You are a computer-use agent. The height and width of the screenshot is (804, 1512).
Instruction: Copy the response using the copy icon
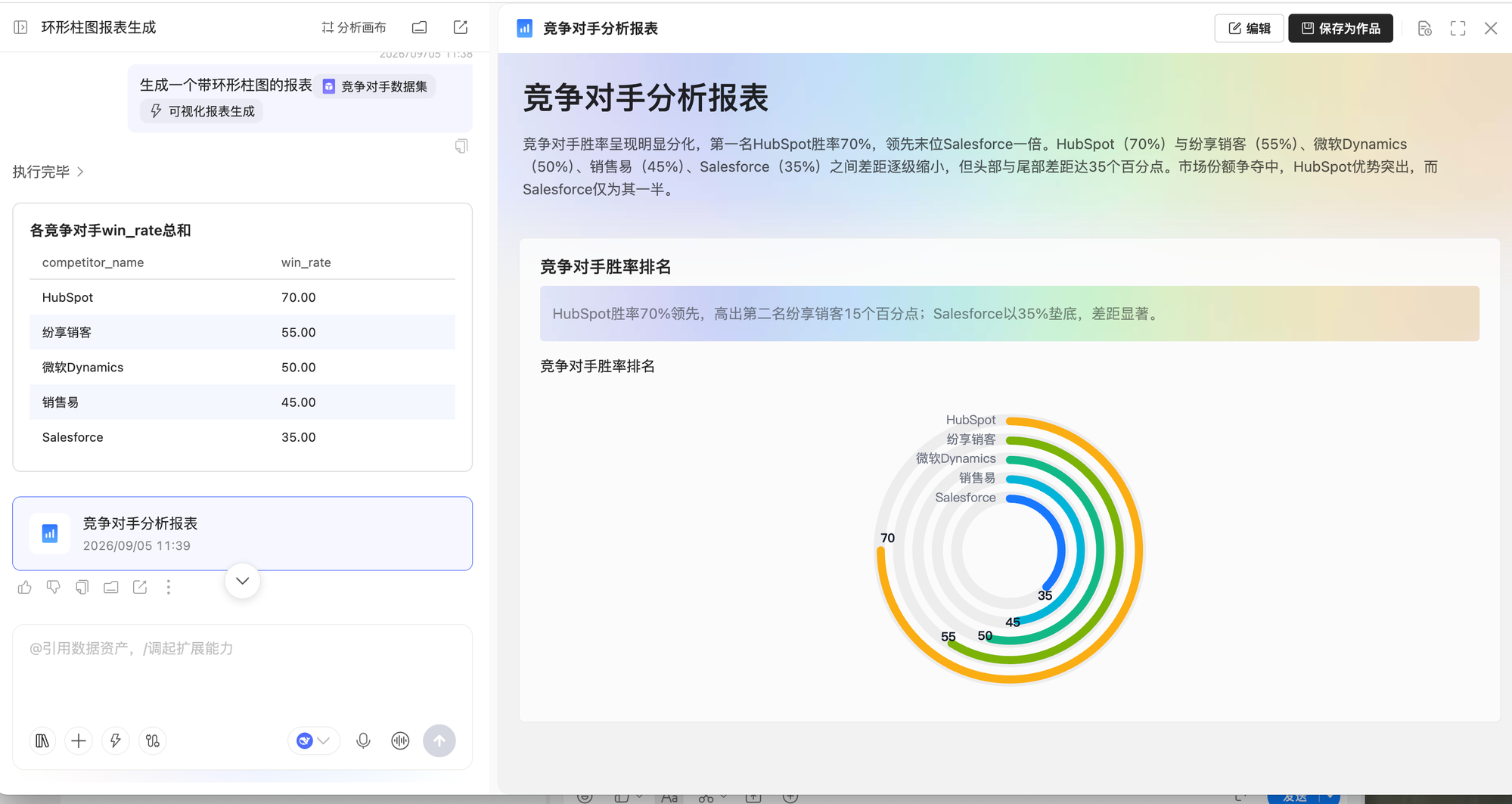tap(82, 587)
